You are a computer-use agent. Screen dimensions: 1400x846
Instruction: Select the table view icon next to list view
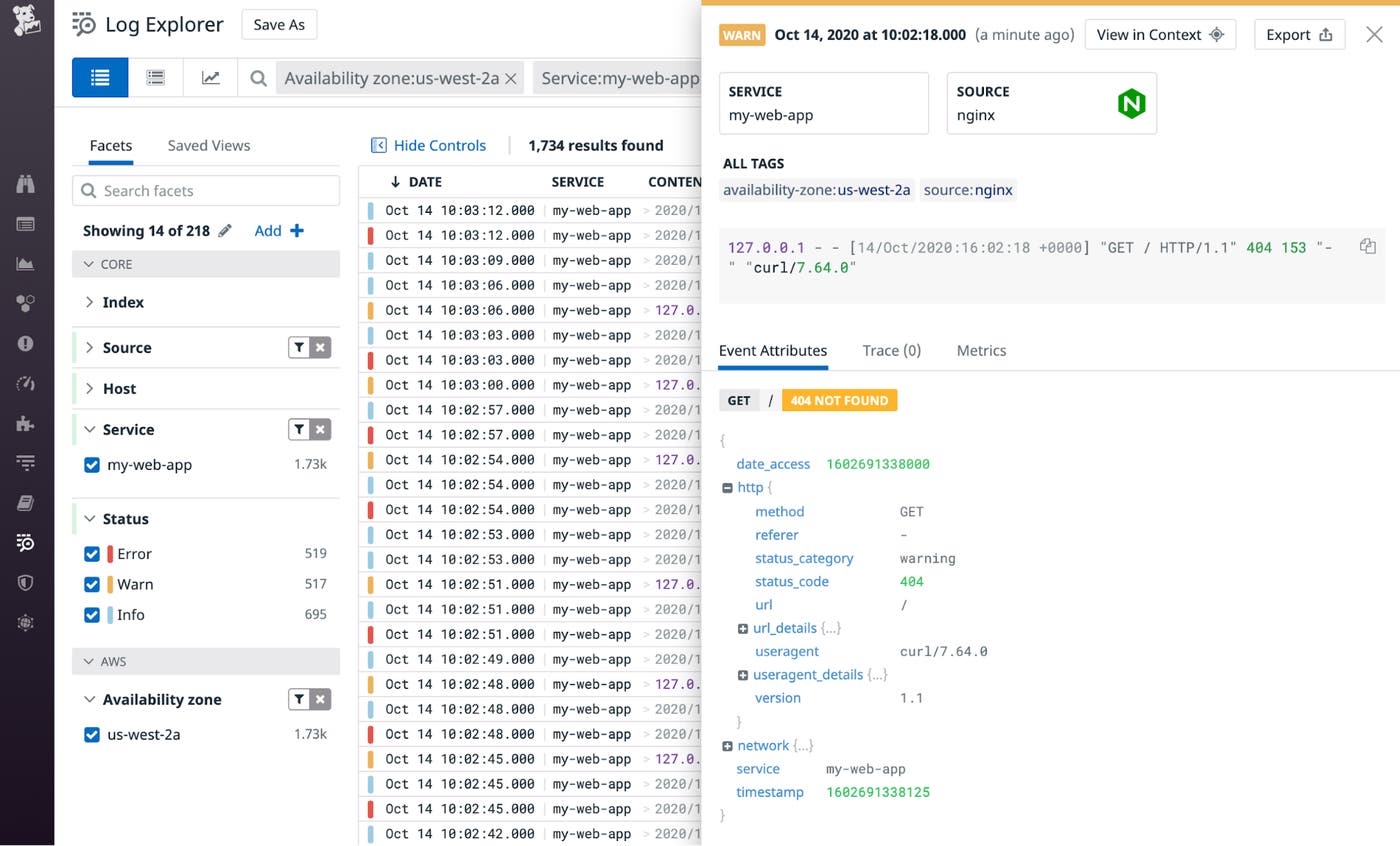[155, 77]
